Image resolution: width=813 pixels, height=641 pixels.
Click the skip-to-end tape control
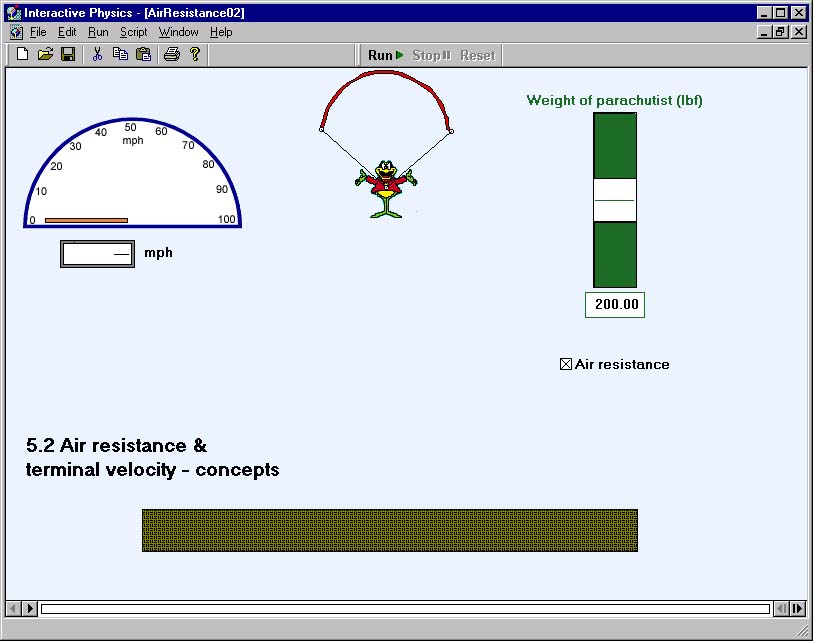tap(797, 608)
